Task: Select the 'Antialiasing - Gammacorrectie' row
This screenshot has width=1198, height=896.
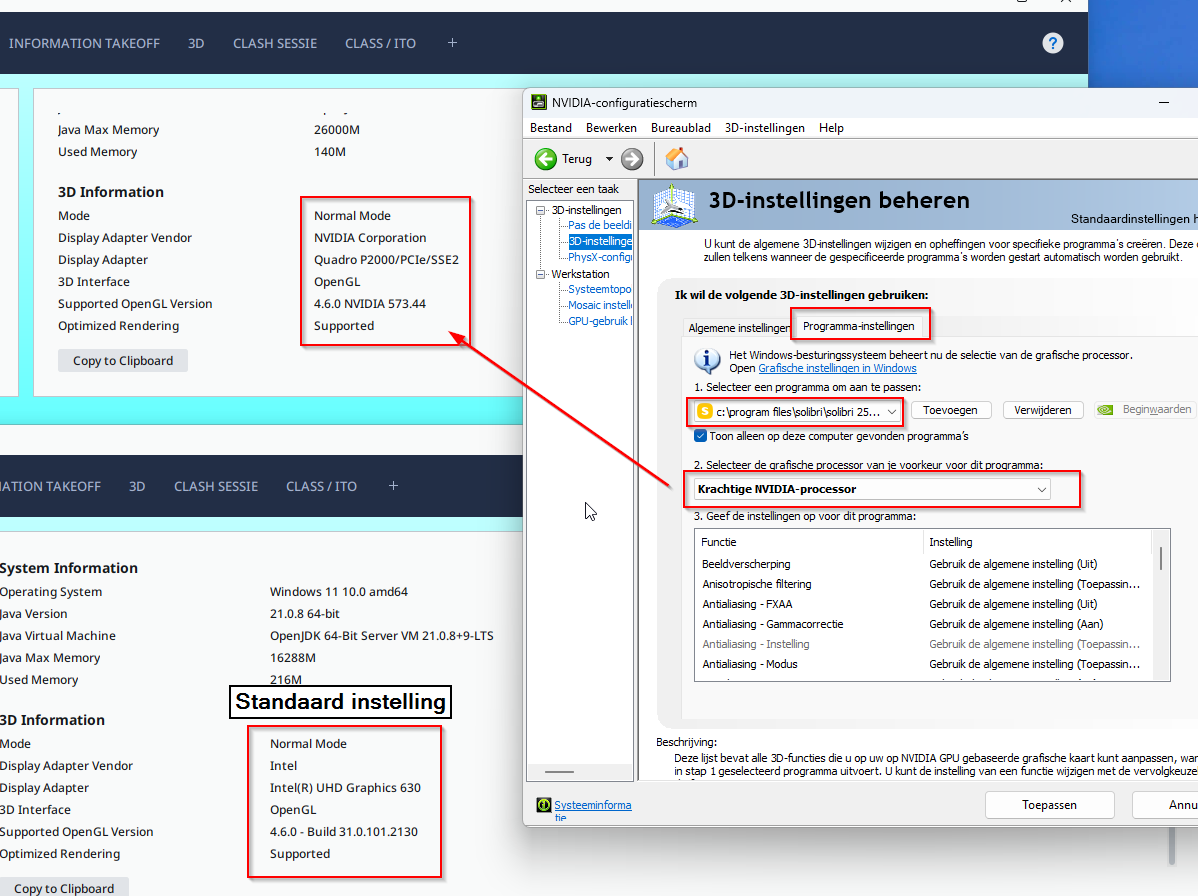Action: click(922, 624)
